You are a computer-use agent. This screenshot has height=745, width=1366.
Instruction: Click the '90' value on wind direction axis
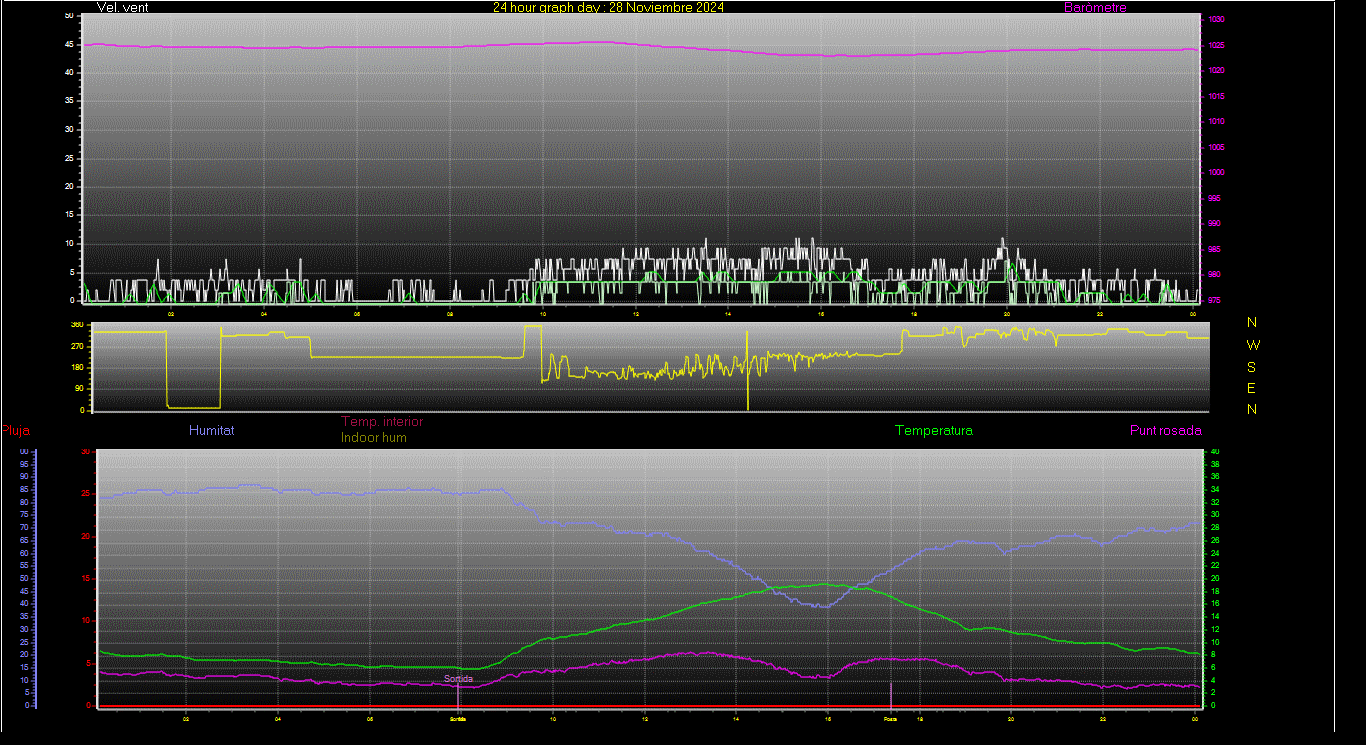[x=78, y=389]
